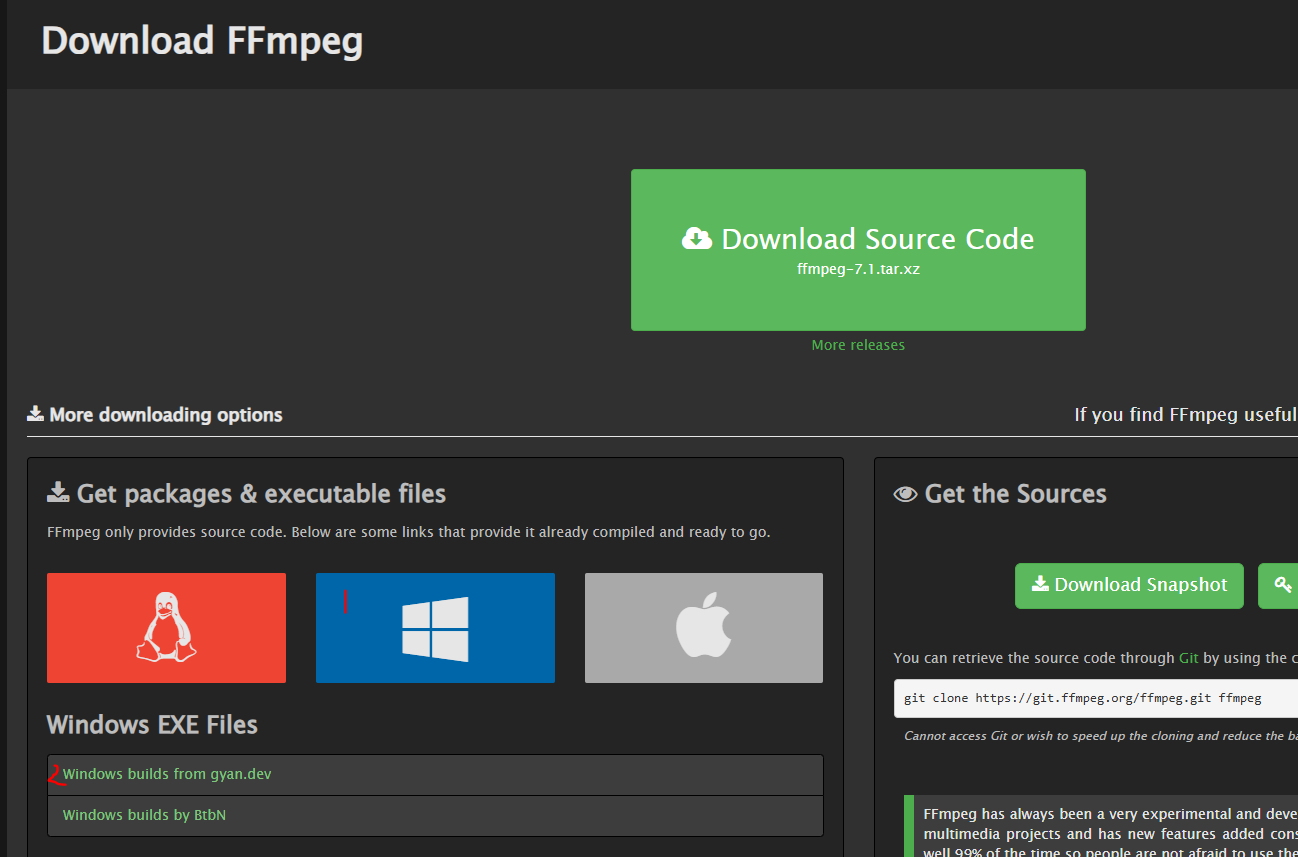The width and height of the screenshot is (1298, 857).
Task: Click the git clone command field
Action: click(x=1096, y=698)
